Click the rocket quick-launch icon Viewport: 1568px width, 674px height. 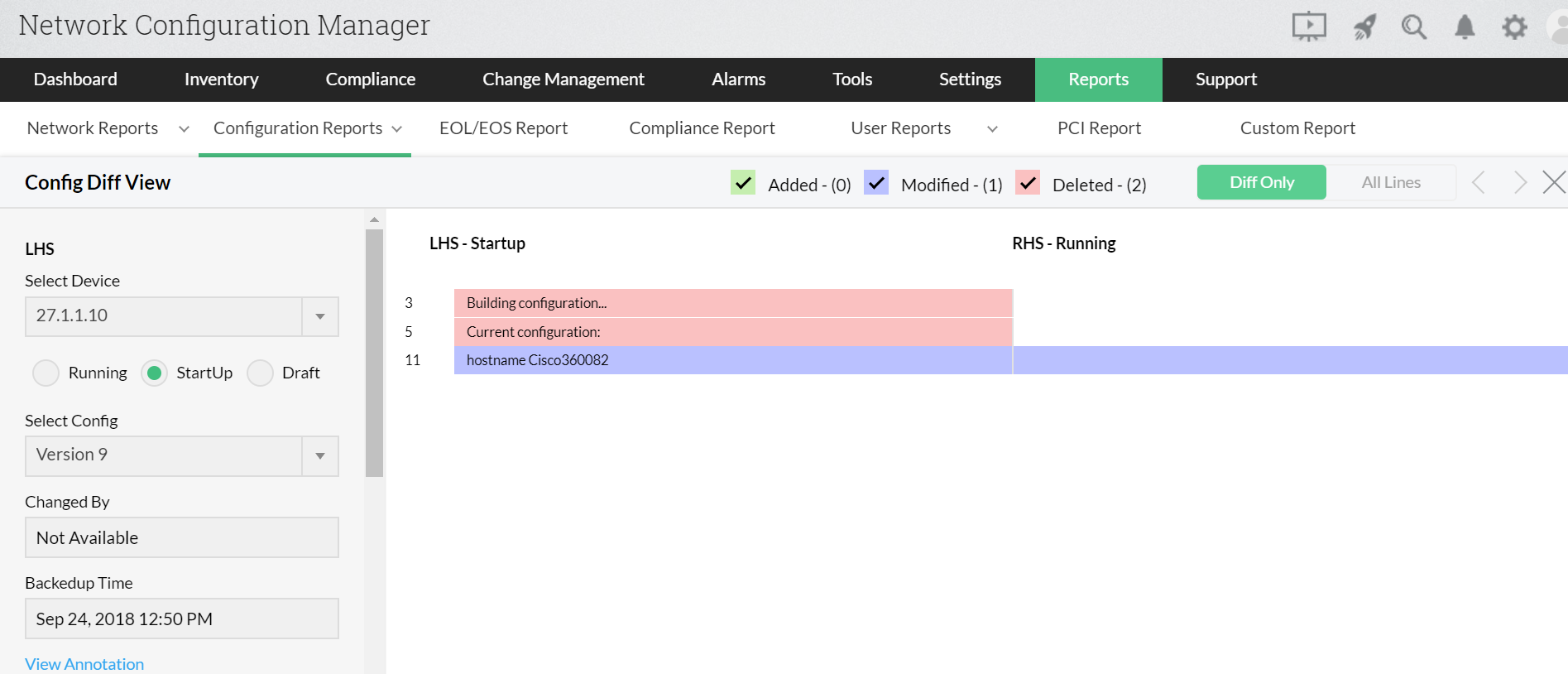[x=1364, y=27]
